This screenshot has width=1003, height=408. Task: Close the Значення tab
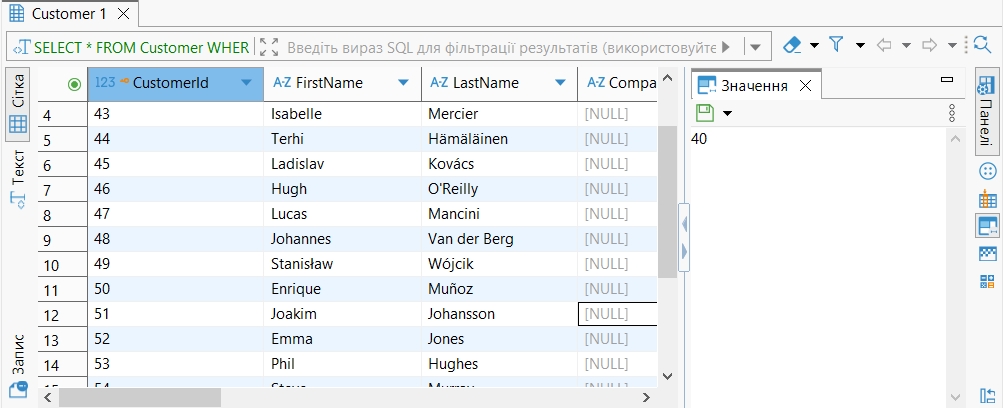click(806, 86)
